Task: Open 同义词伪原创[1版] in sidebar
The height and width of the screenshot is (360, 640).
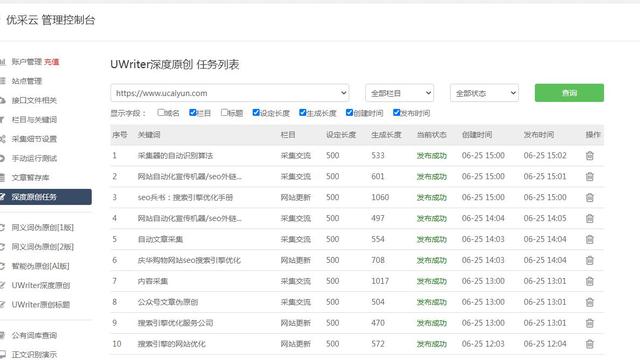Action: (42, 227)
